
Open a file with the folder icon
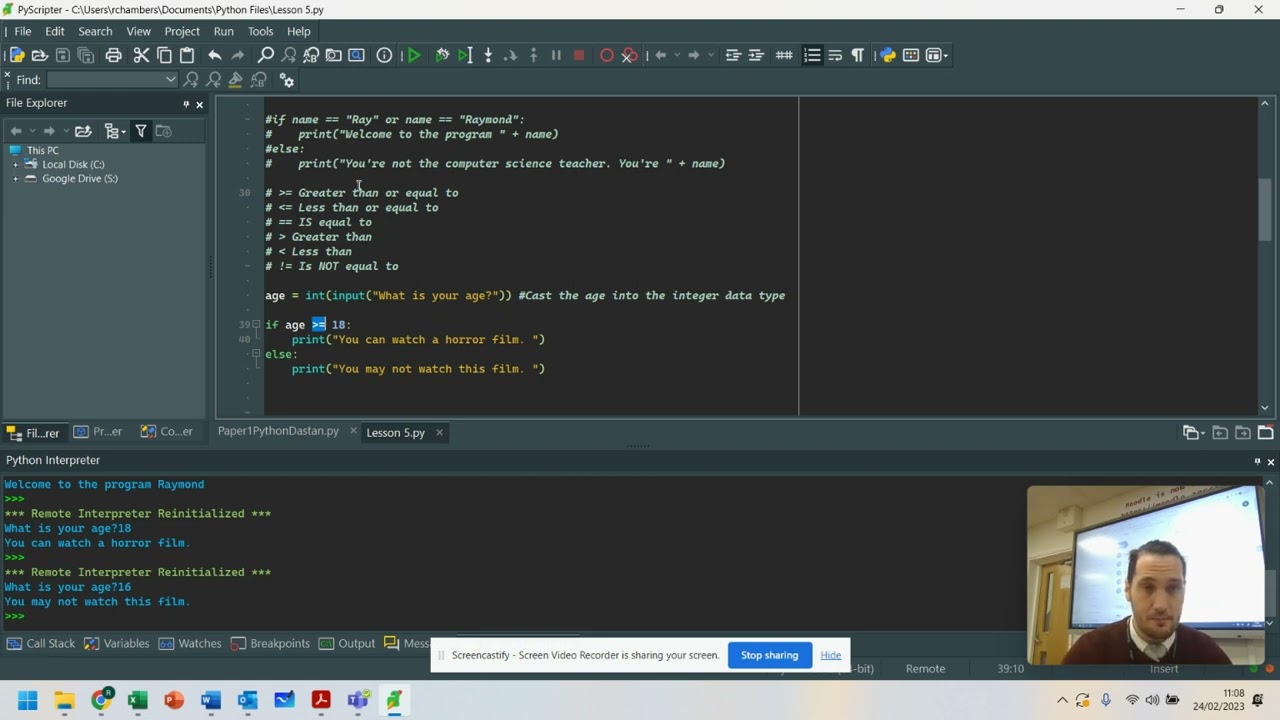[40, 55]
